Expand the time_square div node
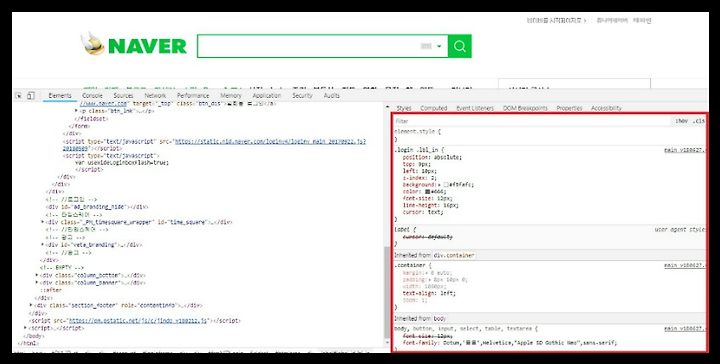The width and height of the screenshot is (720, 364). [43, 222]
